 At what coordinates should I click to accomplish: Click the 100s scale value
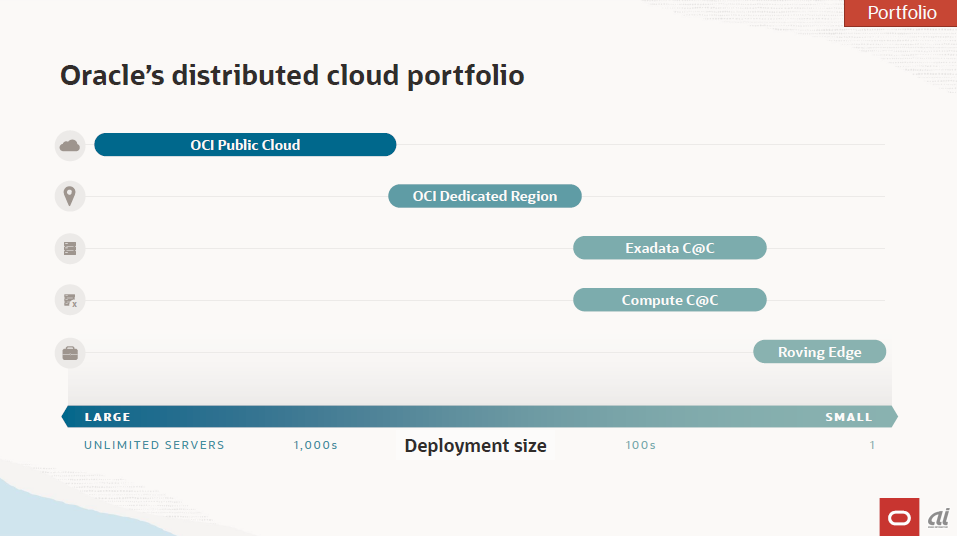(640, 445)
